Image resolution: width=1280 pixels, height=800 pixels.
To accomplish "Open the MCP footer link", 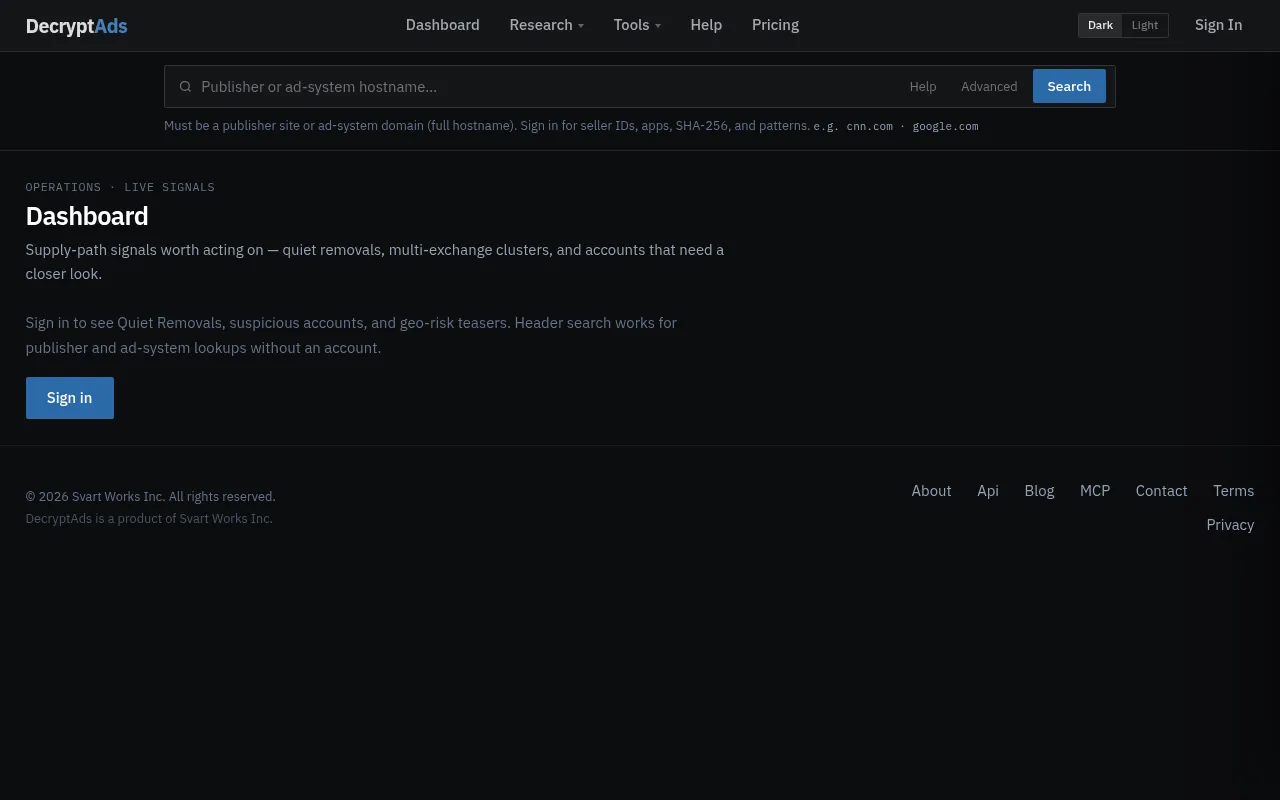I will 1095,491.
